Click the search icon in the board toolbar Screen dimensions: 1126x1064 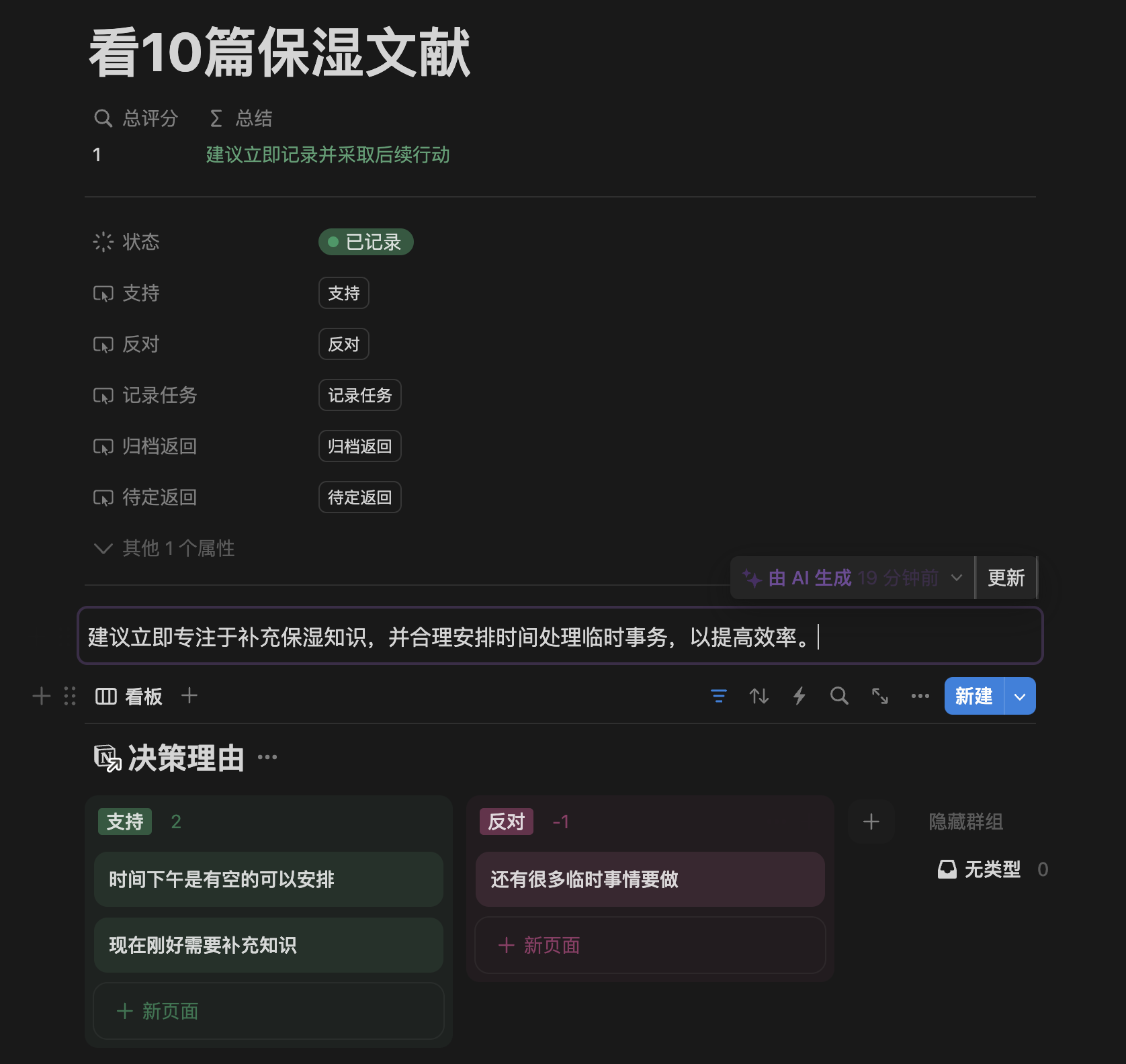click(x=839, y=696)
